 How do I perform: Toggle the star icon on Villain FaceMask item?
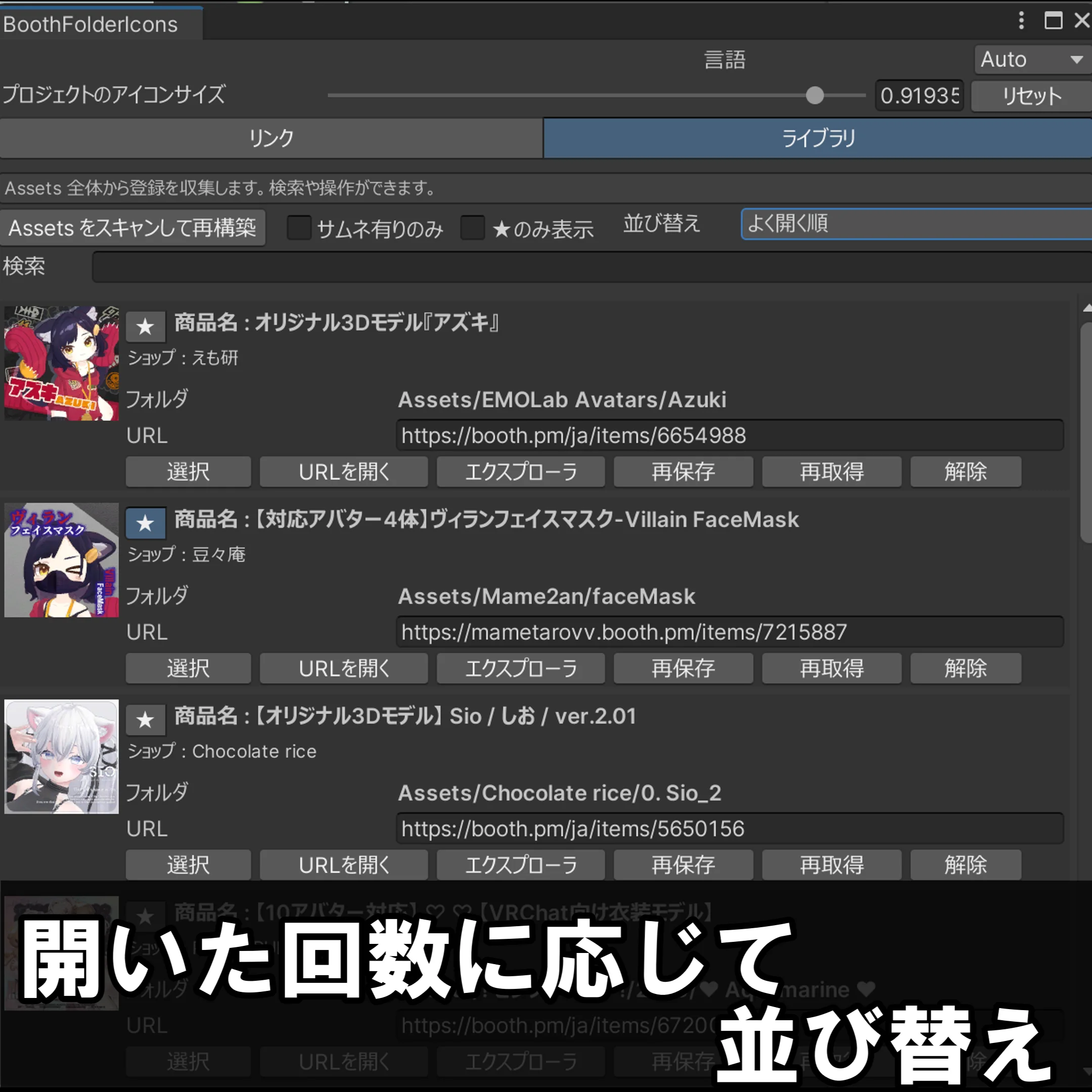pyautogui.click(x=145, y=522)
